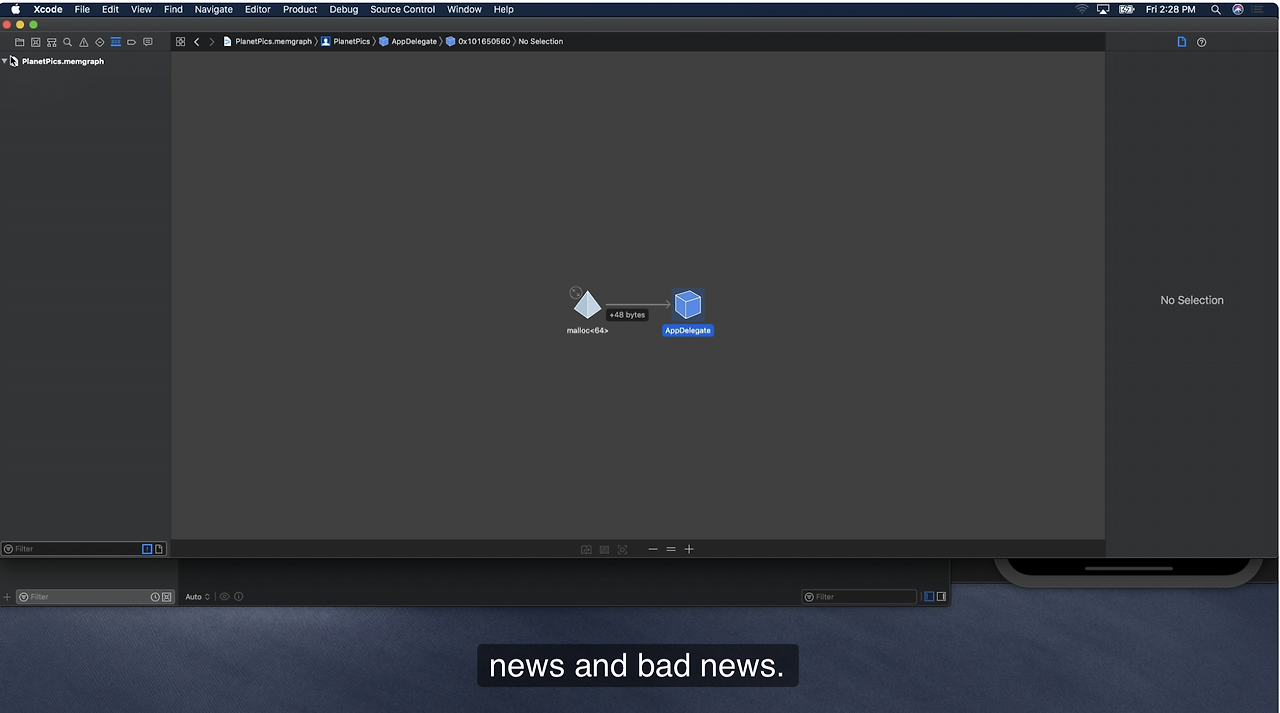Viewport: 1280px width, 713px height.
Task: Open AirPlay display menu
Action: tap(1103, 9)
